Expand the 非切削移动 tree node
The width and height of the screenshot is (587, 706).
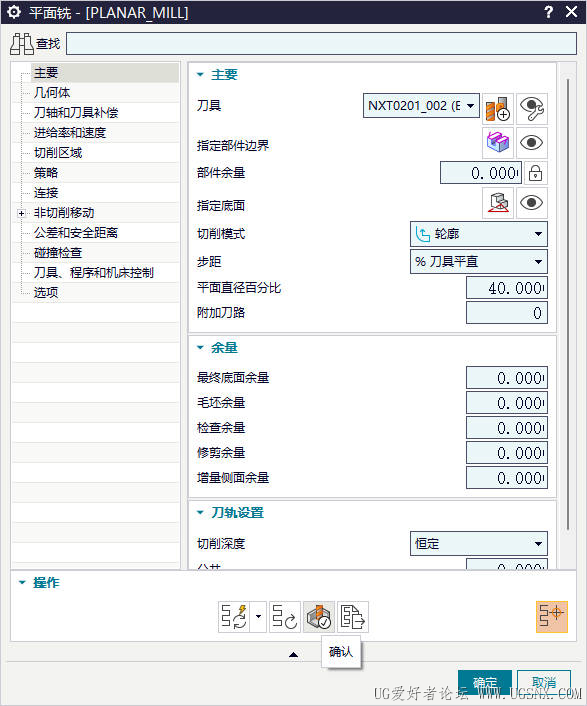[22, 213]
